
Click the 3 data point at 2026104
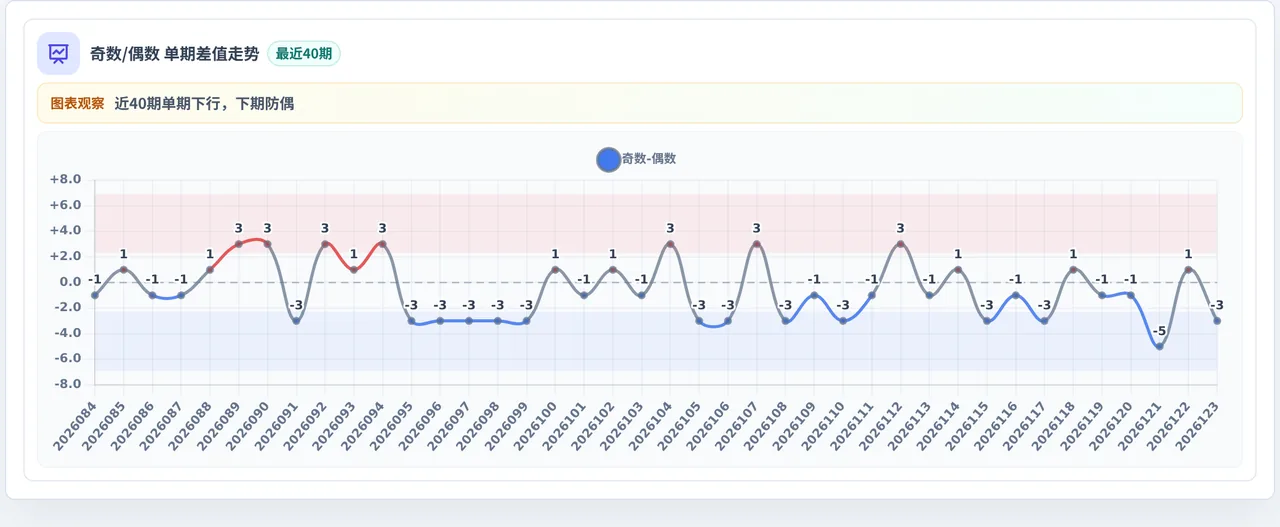(670, 244)
